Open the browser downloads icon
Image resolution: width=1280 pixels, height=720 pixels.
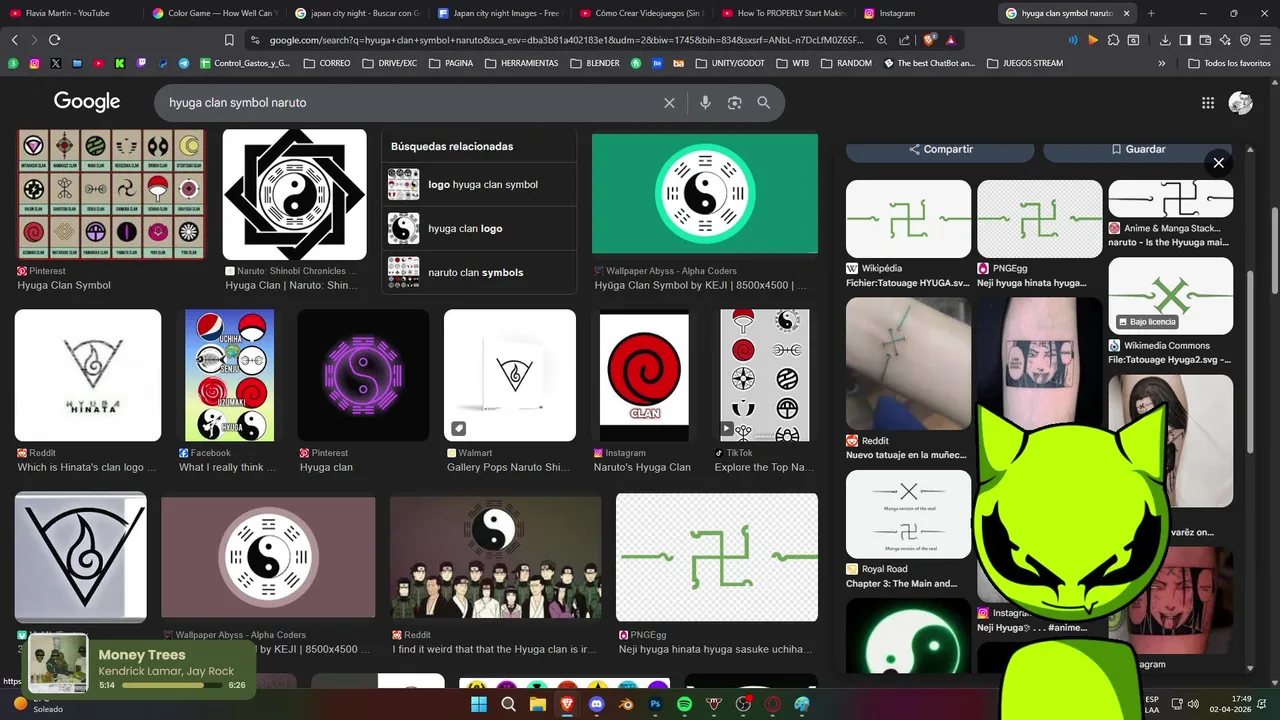[1165, 40]
